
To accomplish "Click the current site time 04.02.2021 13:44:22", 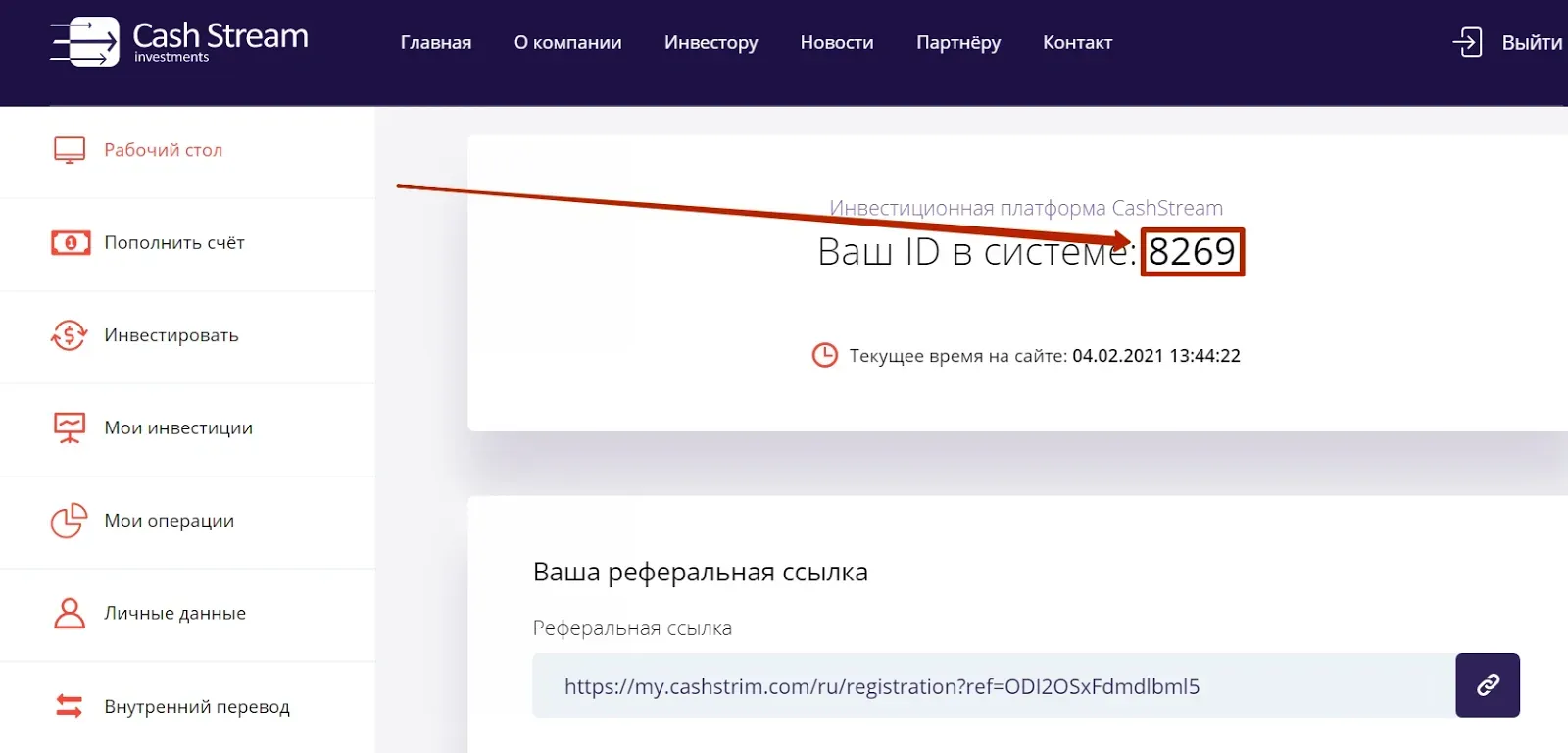I will pos(1156,355).
